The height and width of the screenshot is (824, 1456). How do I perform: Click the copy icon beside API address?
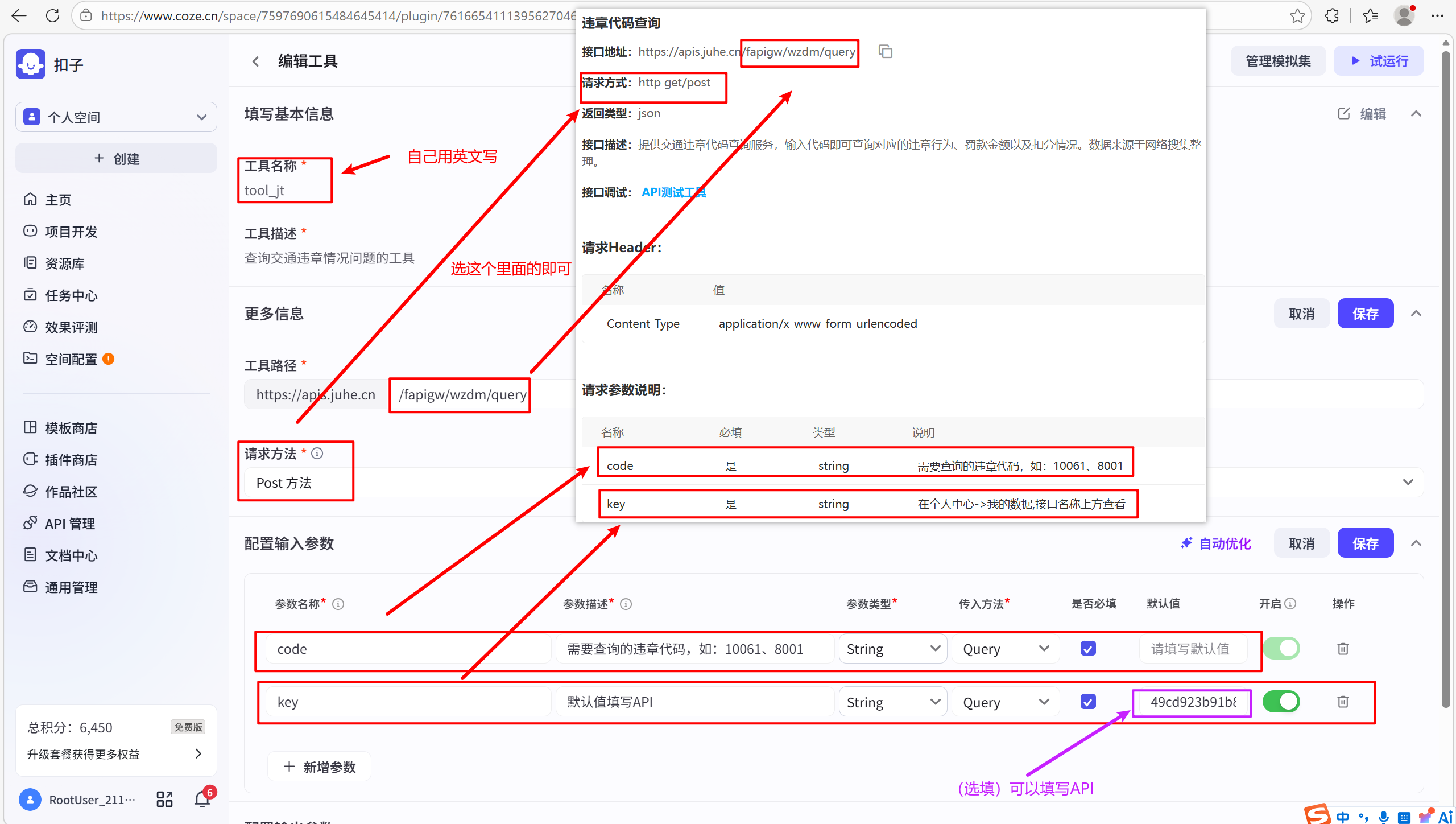886,52
